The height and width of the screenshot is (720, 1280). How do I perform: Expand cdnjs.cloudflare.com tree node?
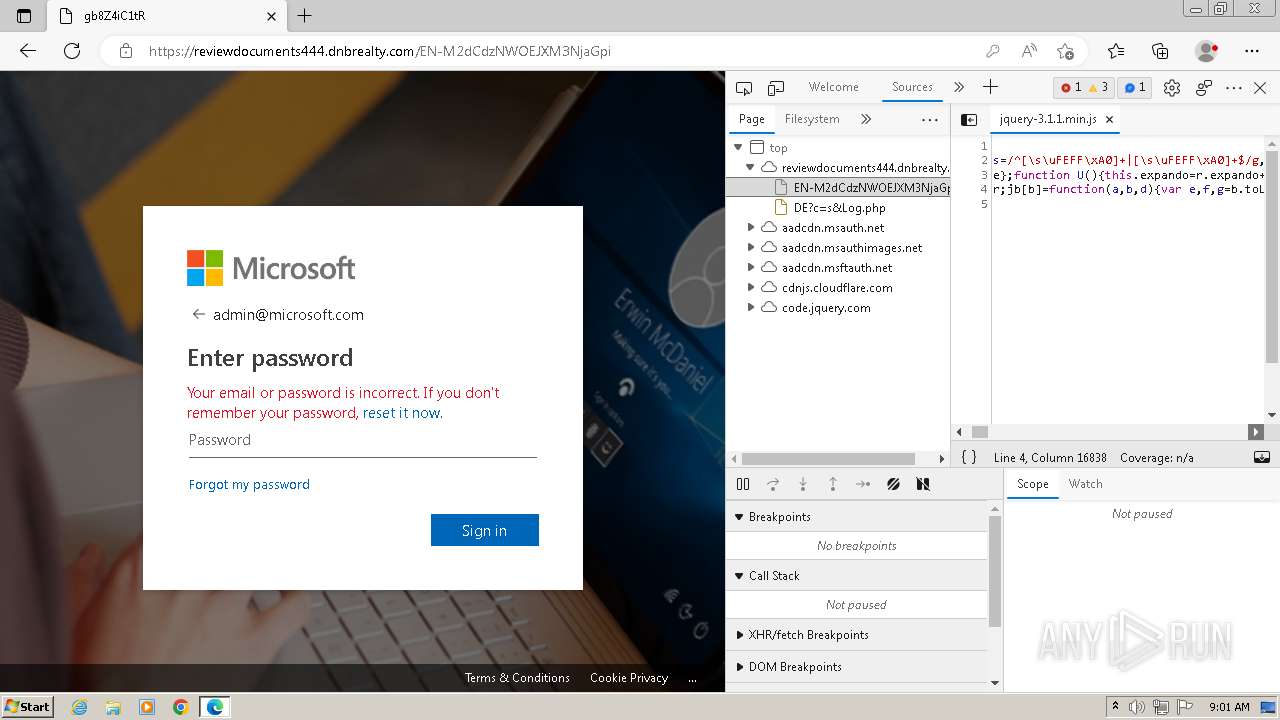click(x=751, y=288)
